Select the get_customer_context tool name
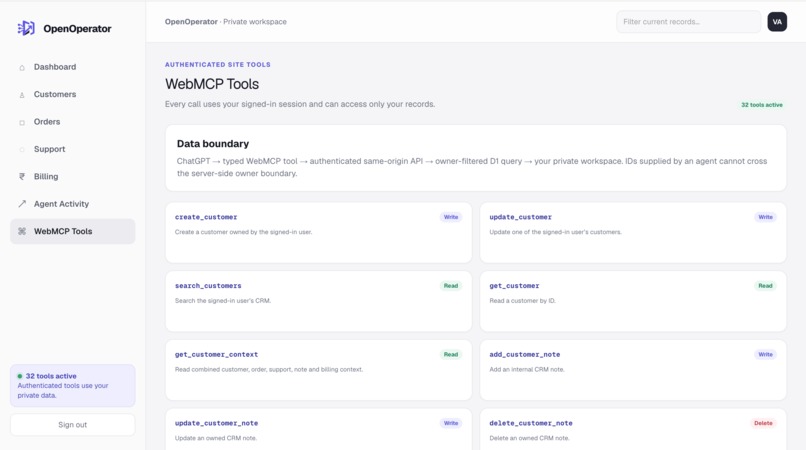Screen dimensions: 806x450 [x=216, y=354]
